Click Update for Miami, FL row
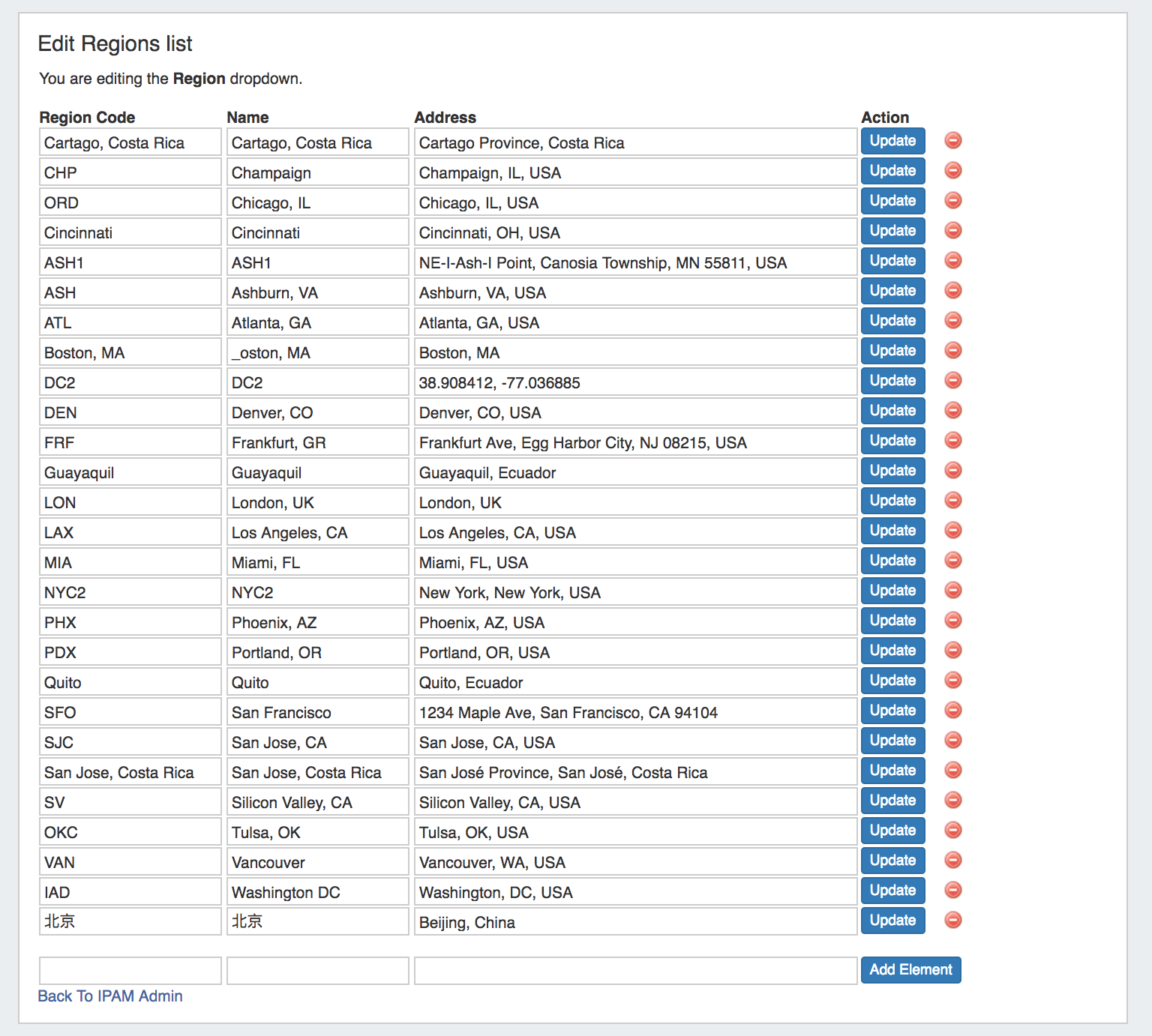Screen dimensions: 1152x1036 coord(892,561)
